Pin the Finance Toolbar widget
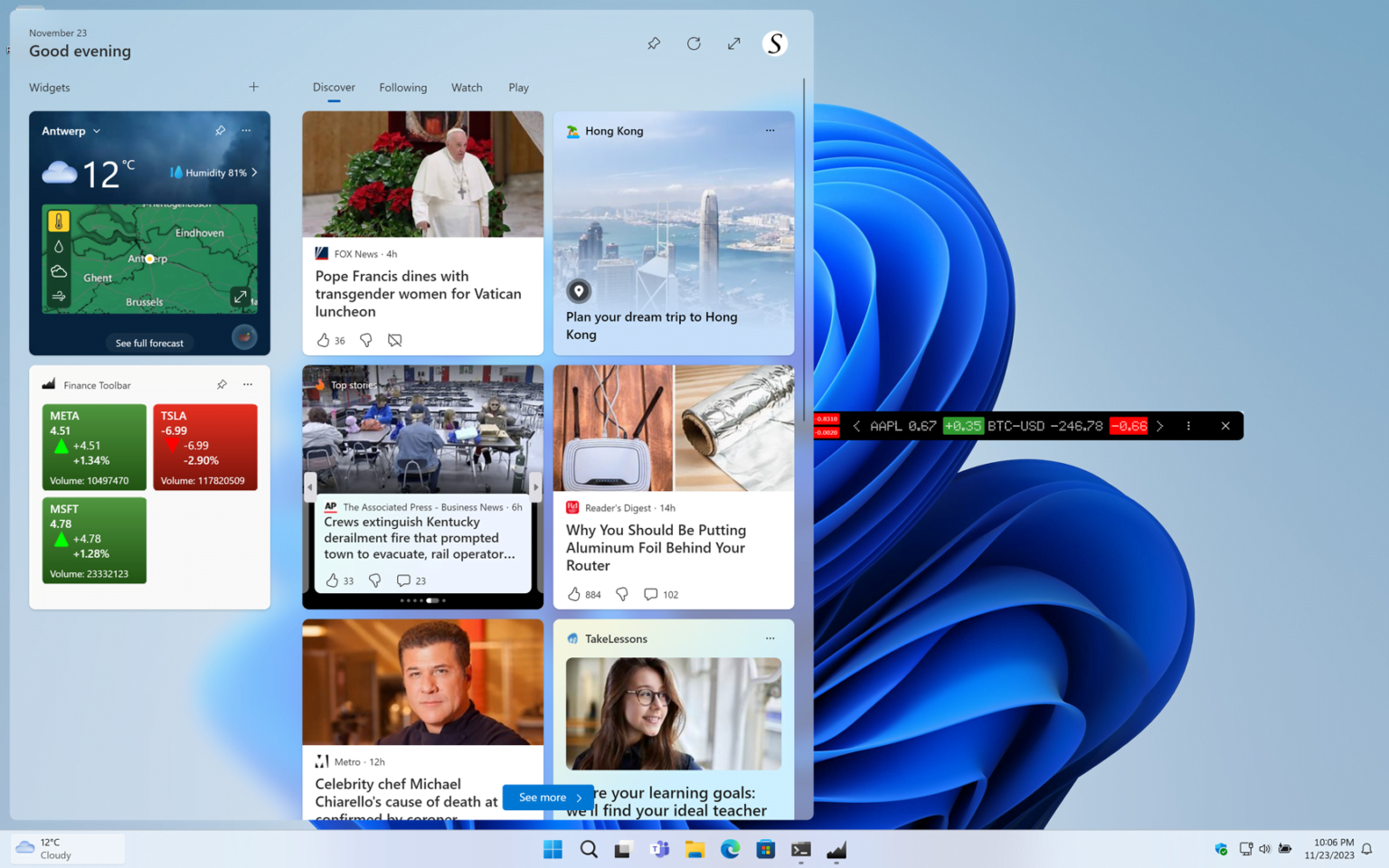The width and height of the screenshot is (1389, 868). 222,384
